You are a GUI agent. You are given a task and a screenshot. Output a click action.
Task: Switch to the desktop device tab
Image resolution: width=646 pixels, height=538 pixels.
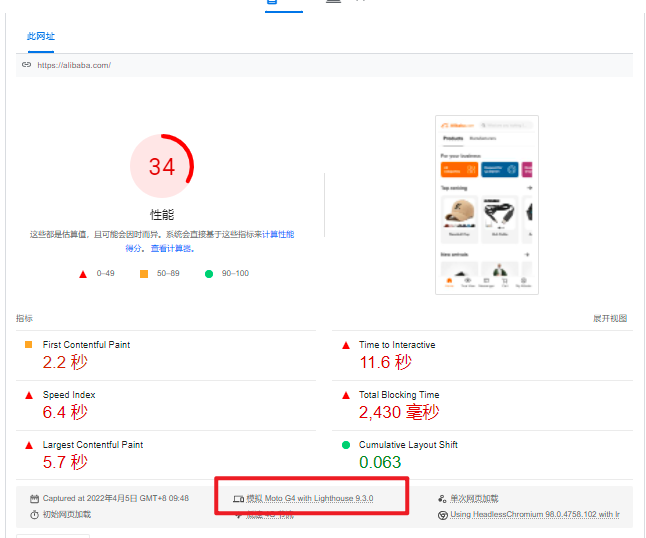pyautogui.click(x=333, y=2)
